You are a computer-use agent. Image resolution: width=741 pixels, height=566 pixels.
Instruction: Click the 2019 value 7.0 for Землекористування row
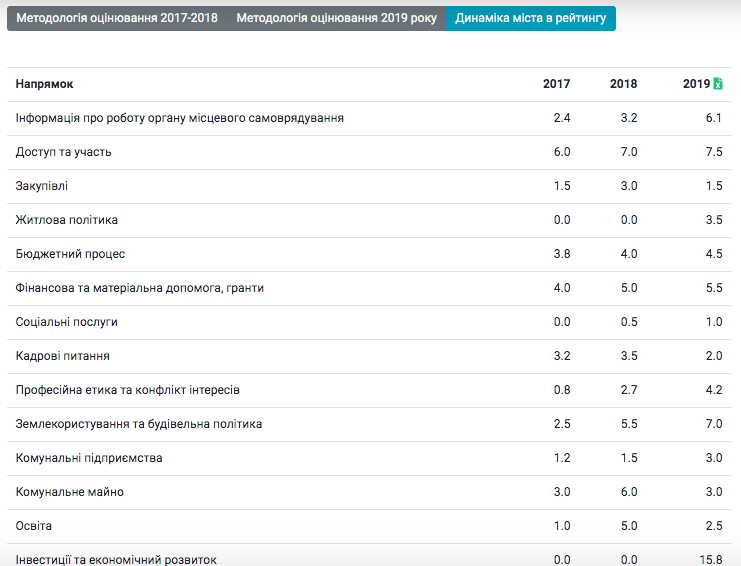tap(714, 424)
